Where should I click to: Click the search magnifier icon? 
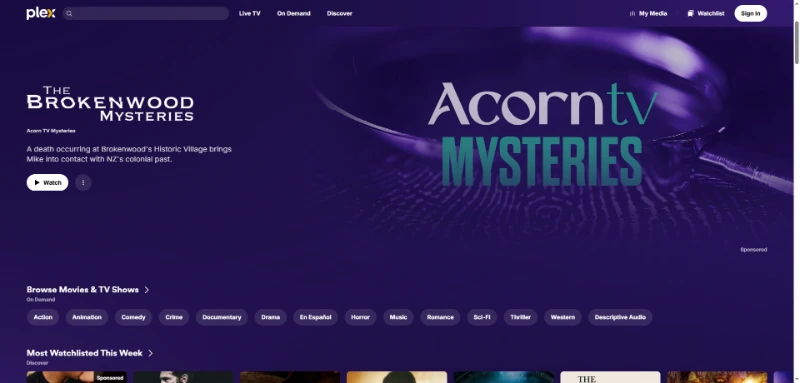coord(69,14)
